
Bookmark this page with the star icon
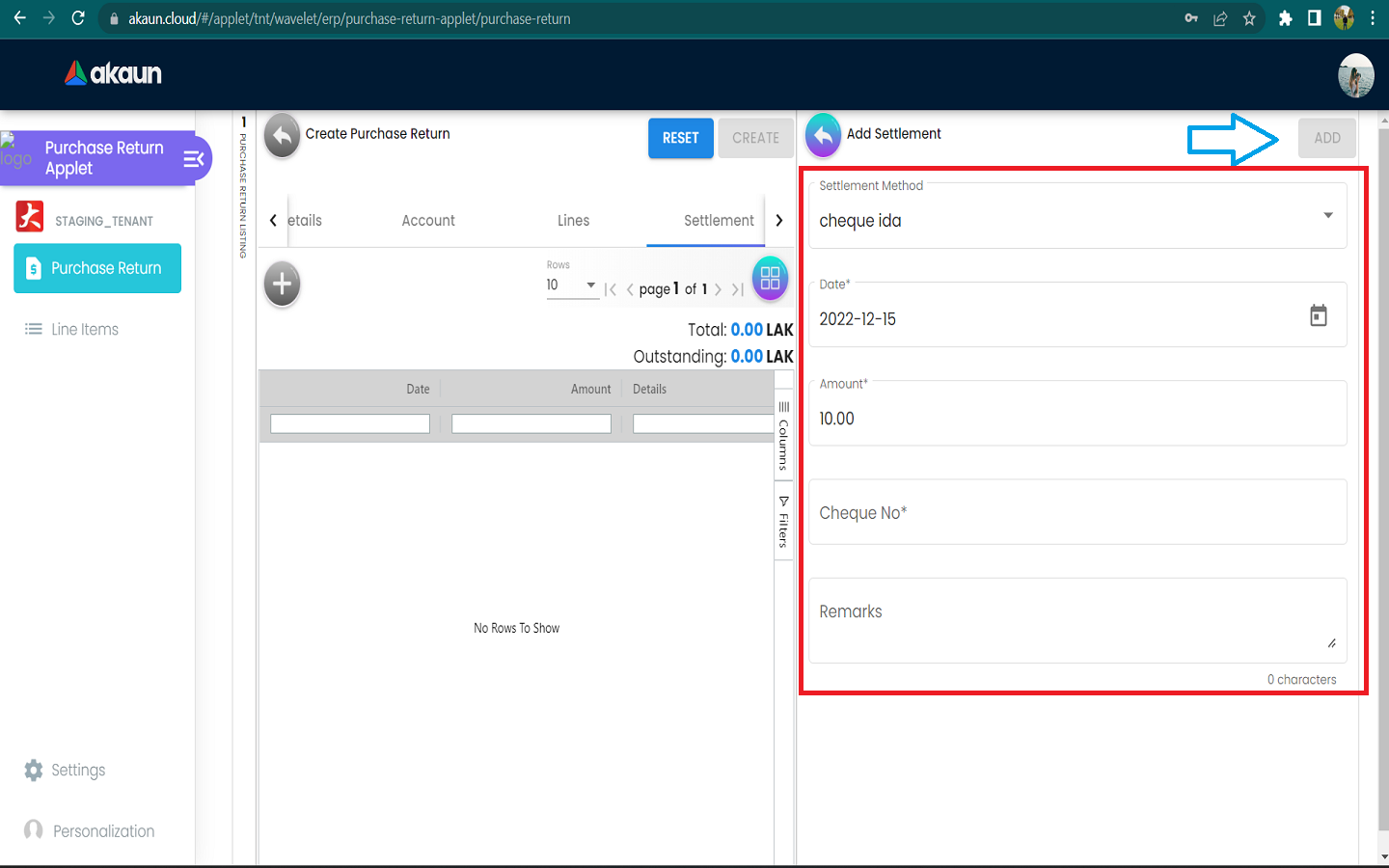[1249, 18]
